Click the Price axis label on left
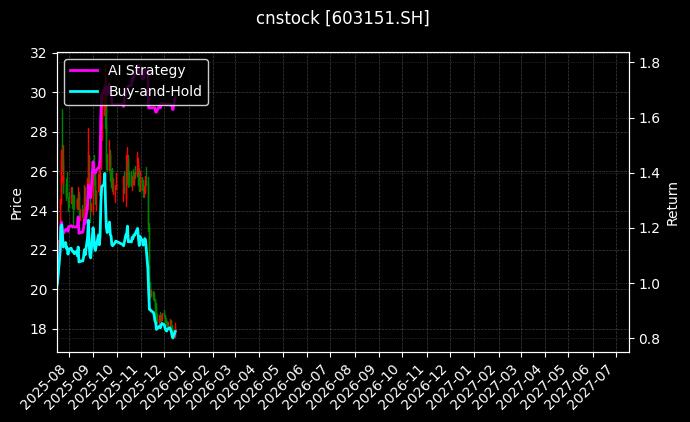 coord(16,202)
